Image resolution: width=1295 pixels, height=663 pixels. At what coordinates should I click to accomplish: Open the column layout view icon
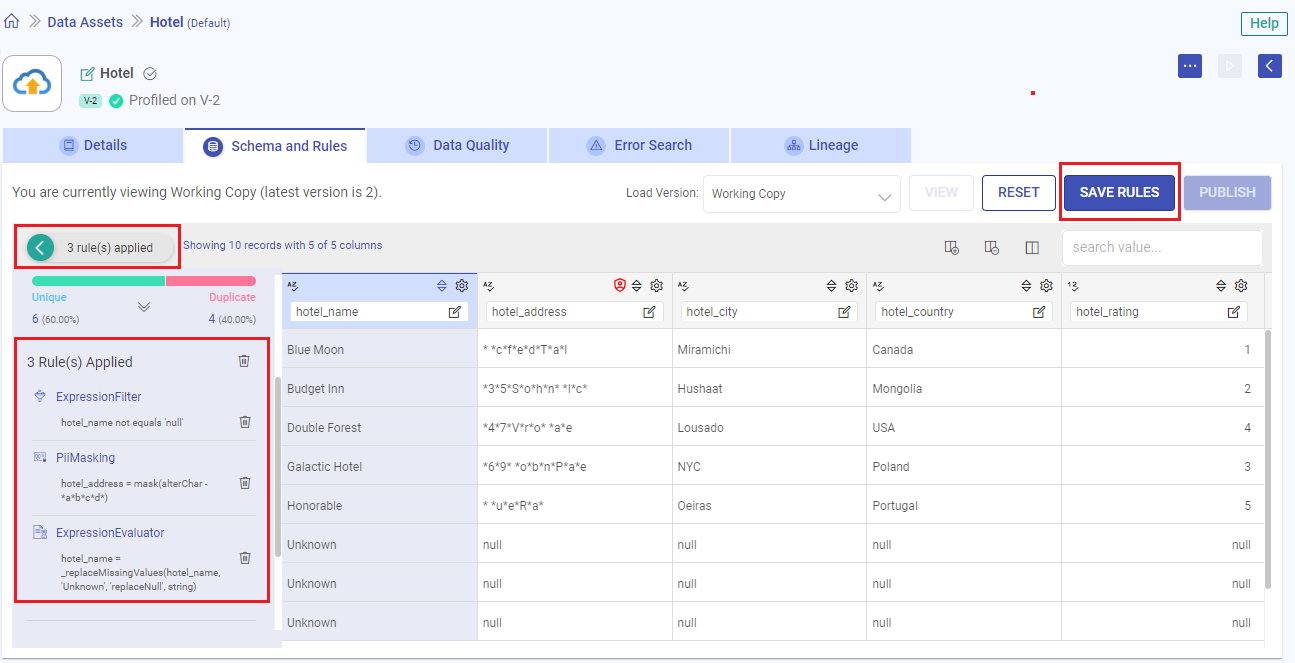(x=1032, y=248)
